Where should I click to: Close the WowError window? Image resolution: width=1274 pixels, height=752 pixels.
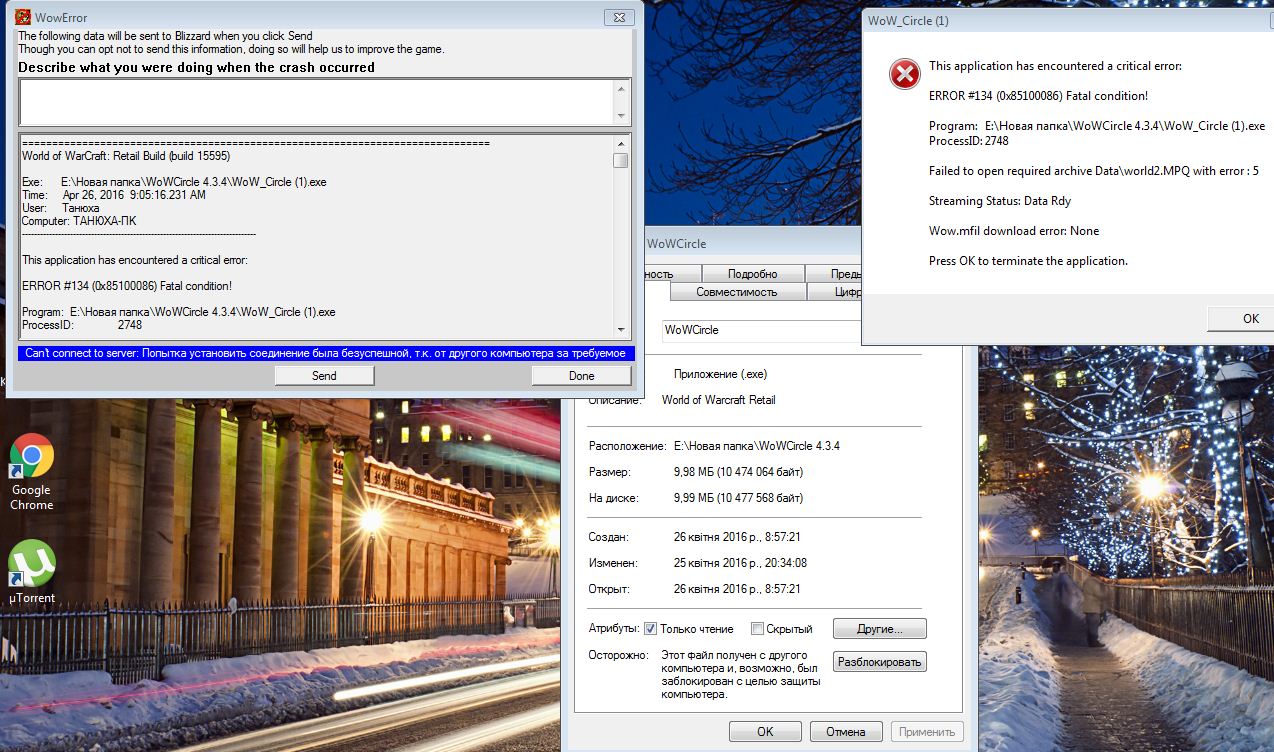pyautogui.click(x=620, y=17)
